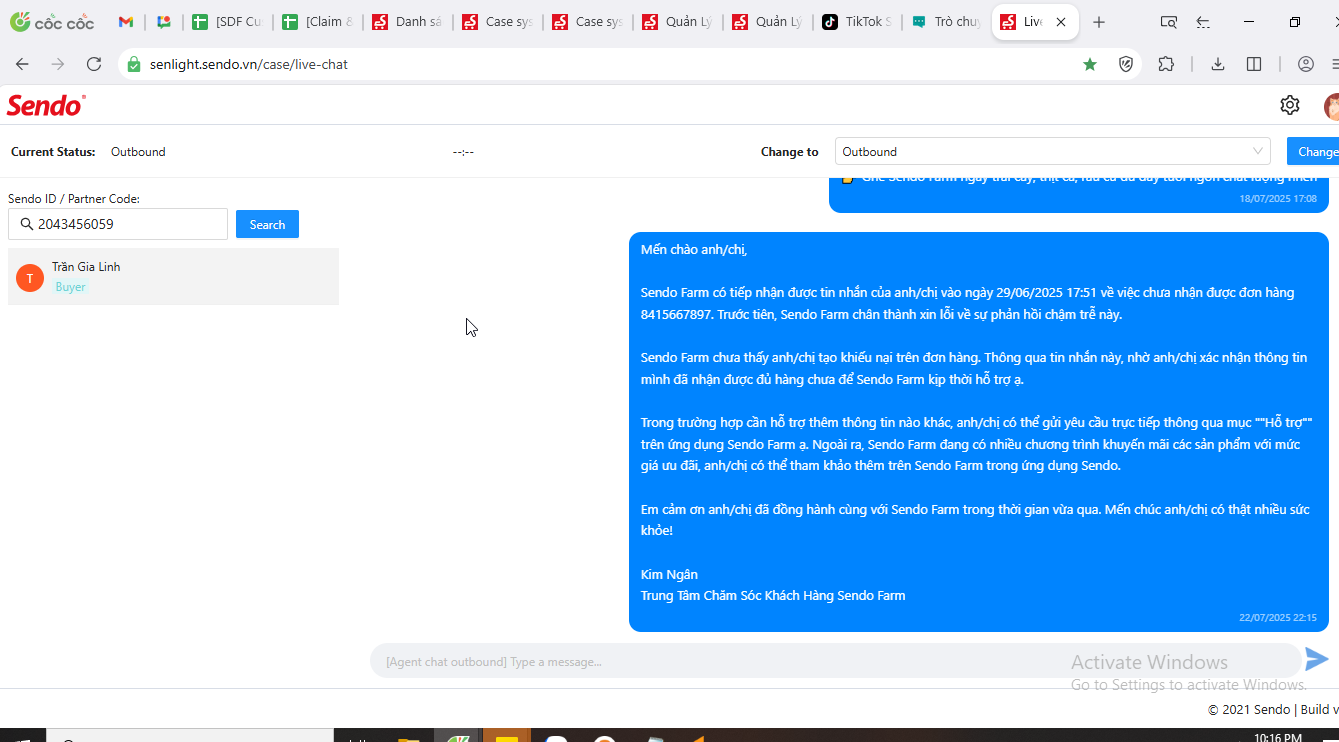The image size is (1339, 742).
Task: Expand the Change to Outbound dropdown
Action: click(x=1053, y=152)
